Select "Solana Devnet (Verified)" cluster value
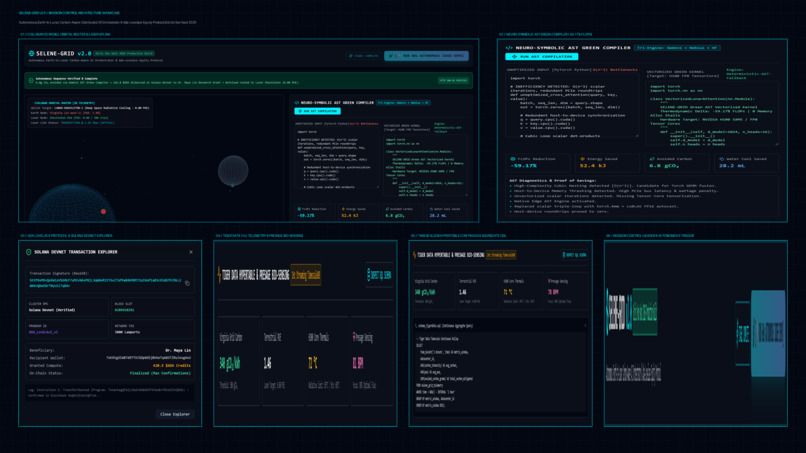 click(x=52, y=310)
